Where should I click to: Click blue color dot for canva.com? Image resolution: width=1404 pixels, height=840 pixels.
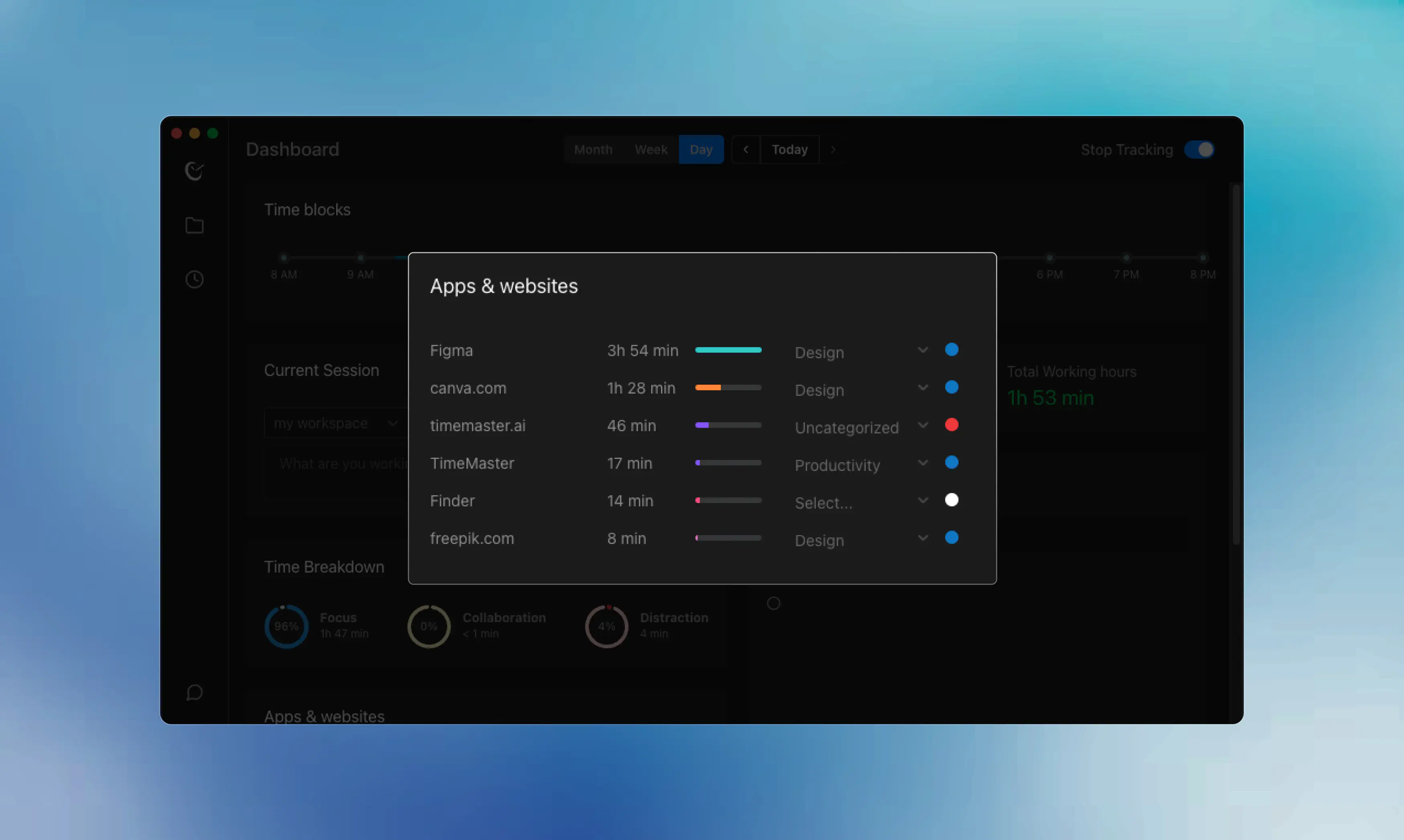[x=951, y=387]
